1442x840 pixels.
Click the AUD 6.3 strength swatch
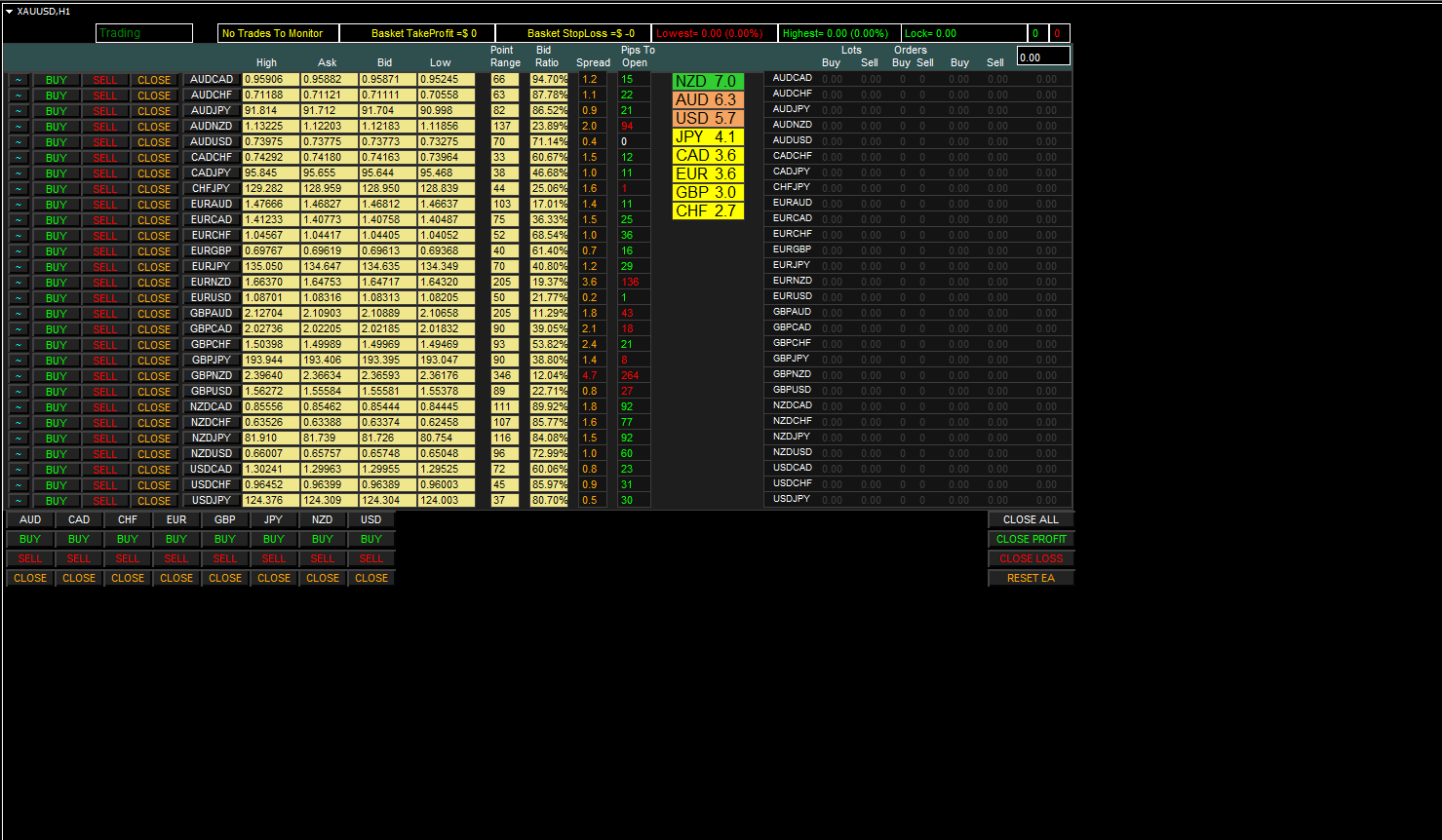[708, 99]
